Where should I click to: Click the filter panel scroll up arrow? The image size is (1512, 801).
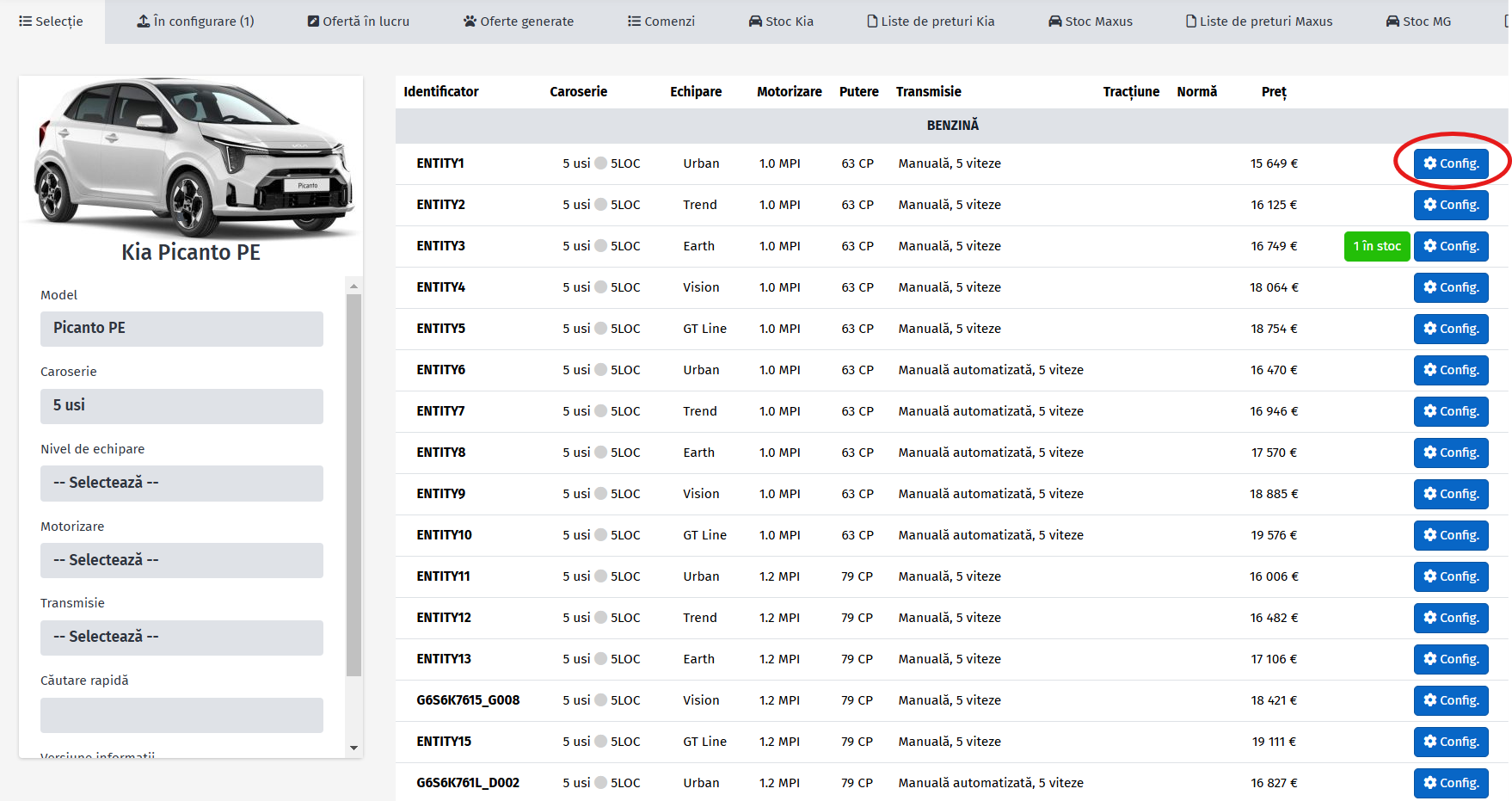(x=353, y=286)
